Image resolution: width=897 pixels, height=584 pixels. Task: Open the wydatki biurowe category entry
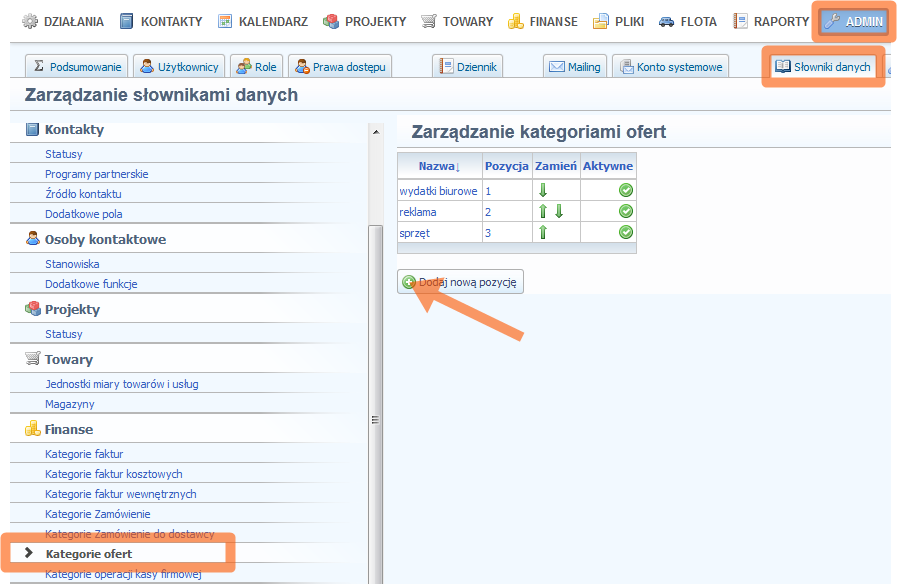click(x=438, y=190)
